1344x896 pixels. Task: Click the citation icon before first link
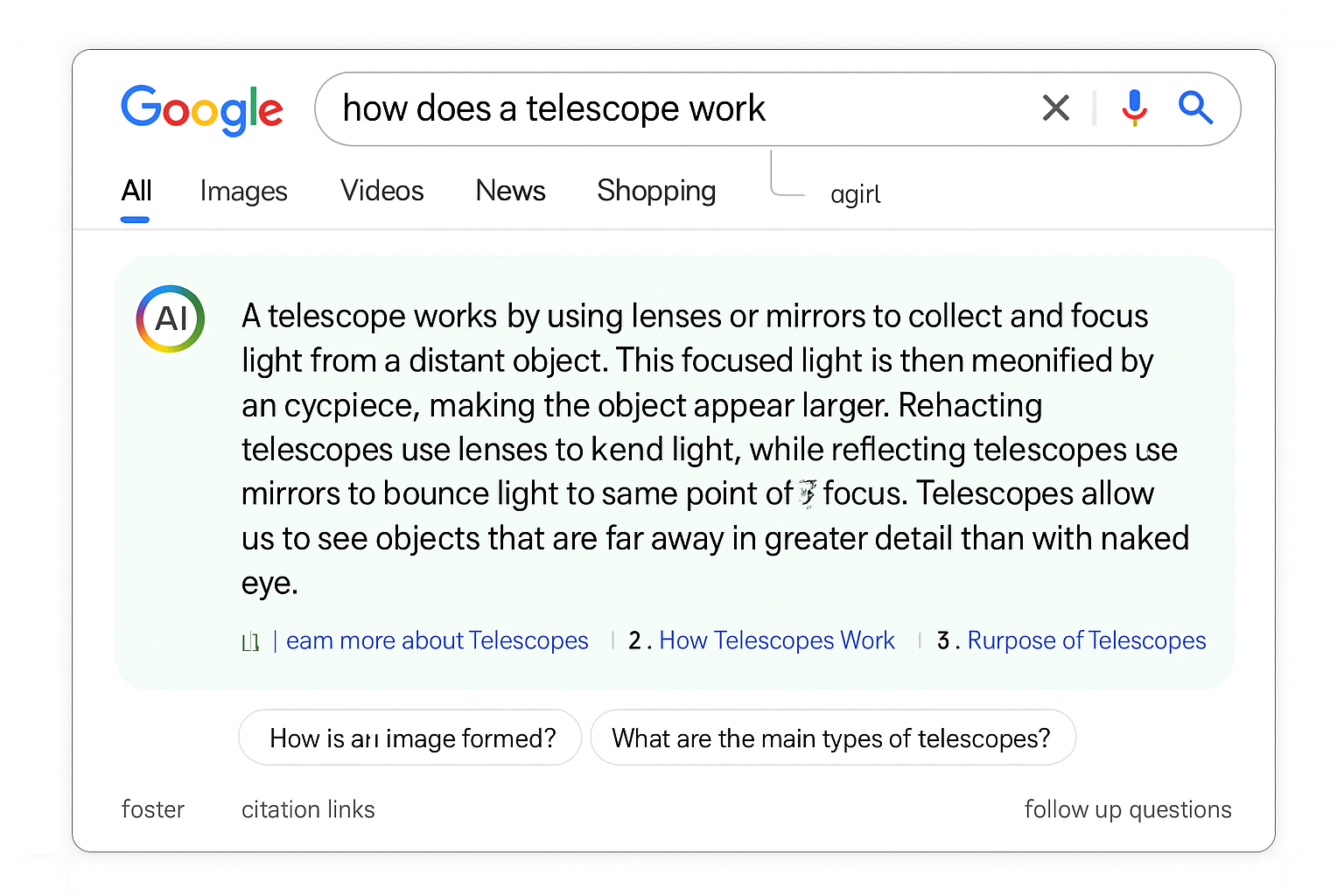(250, 642)
